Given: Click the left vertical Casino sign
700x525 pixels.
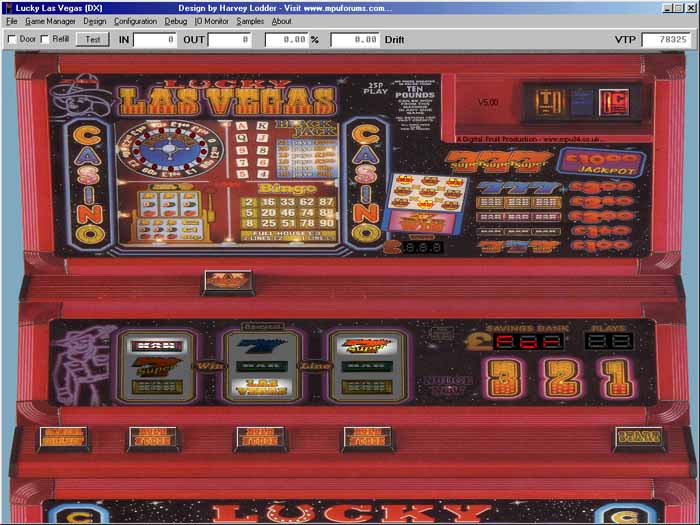Looking at the screenshot, I should pos(90,185).
